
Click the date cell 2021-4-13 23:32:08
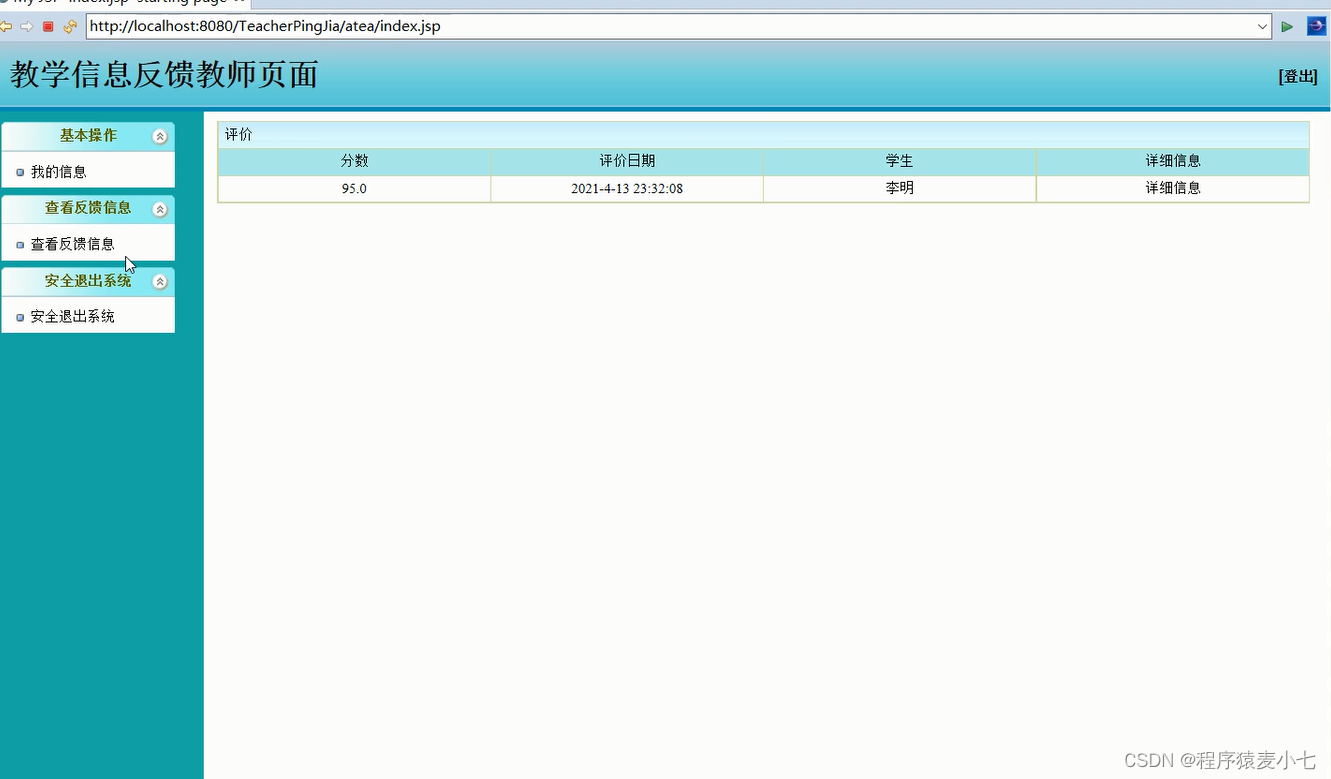click(627, 188)
